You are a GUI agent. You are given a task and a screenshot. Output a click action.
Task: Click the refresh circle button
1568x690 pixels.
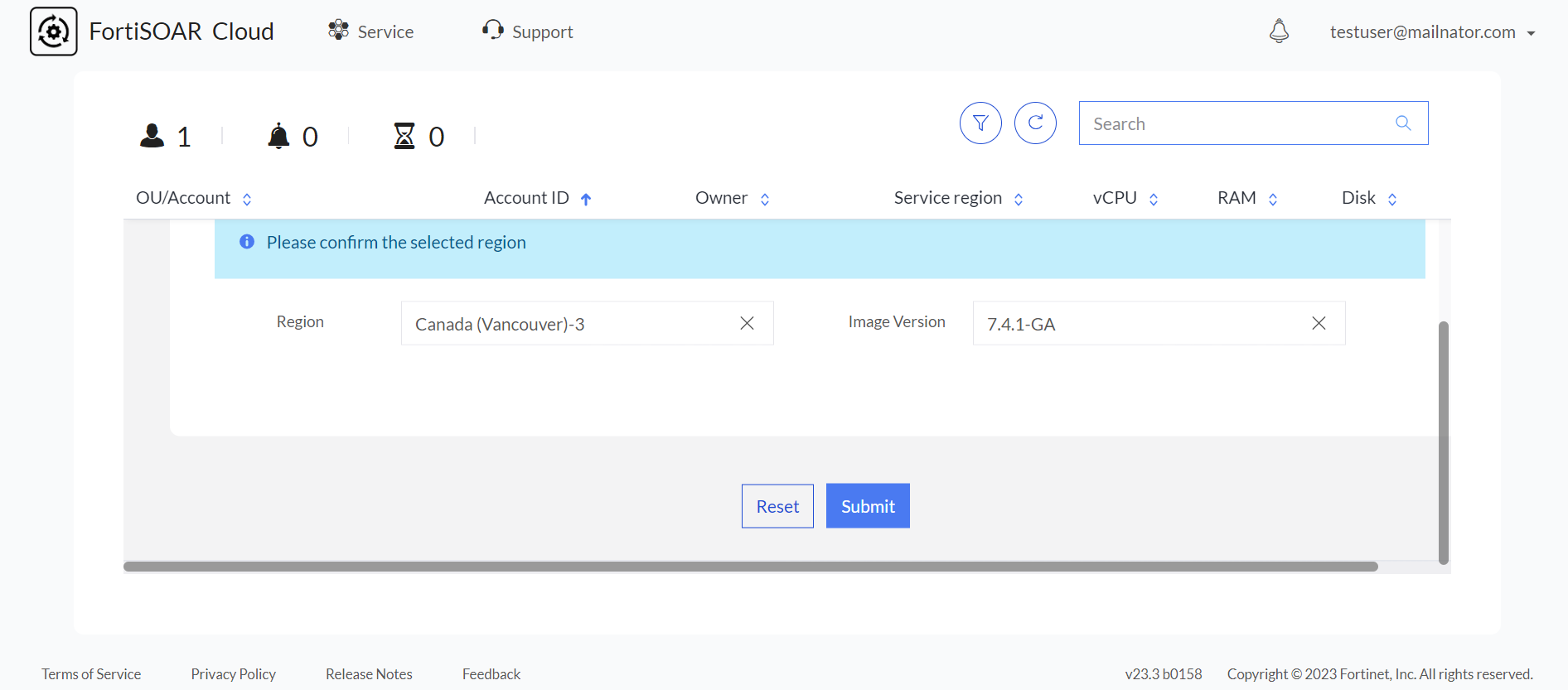1035,123
